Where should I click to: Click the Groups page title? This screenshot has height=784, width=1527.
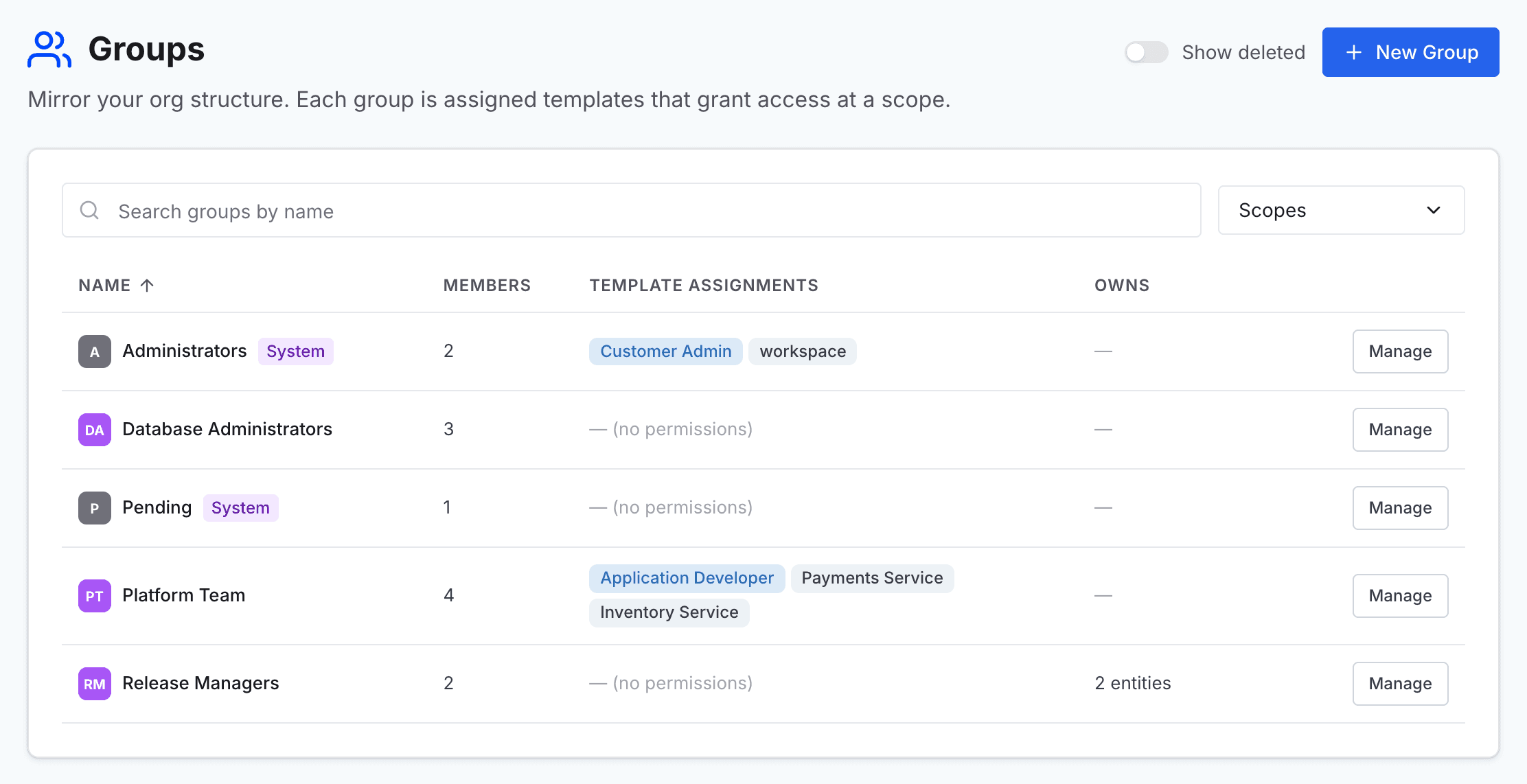pyautogui.click(x=146, y=49)
